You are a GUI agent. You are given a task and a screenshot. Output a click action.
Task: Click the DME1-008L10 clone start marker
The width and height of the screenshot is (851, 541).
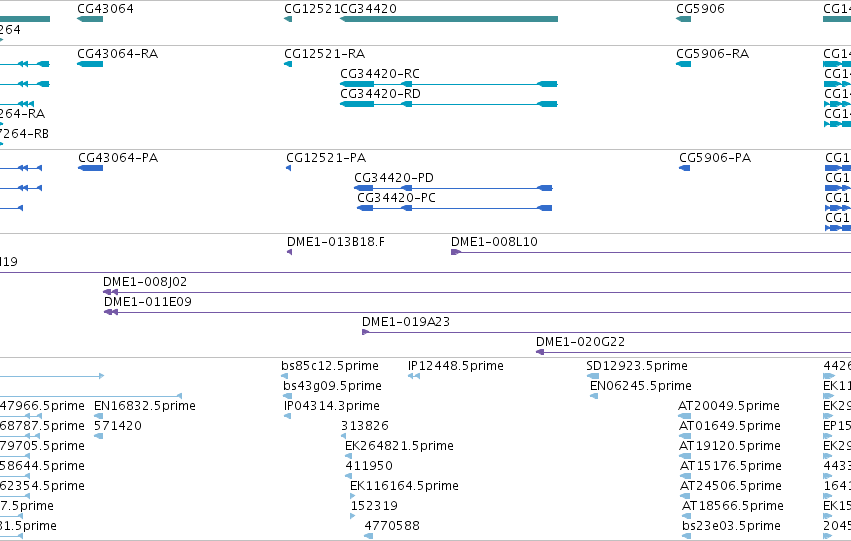click(x=456, y=252)
